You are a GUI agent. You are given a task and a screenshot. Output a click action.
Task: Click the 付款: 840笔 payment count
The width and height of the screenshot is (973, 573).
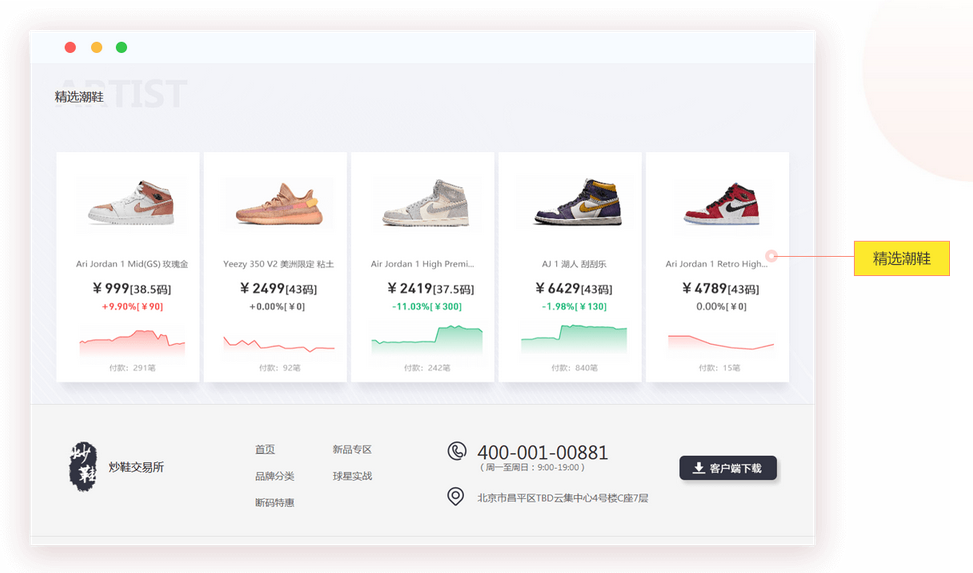574,368
